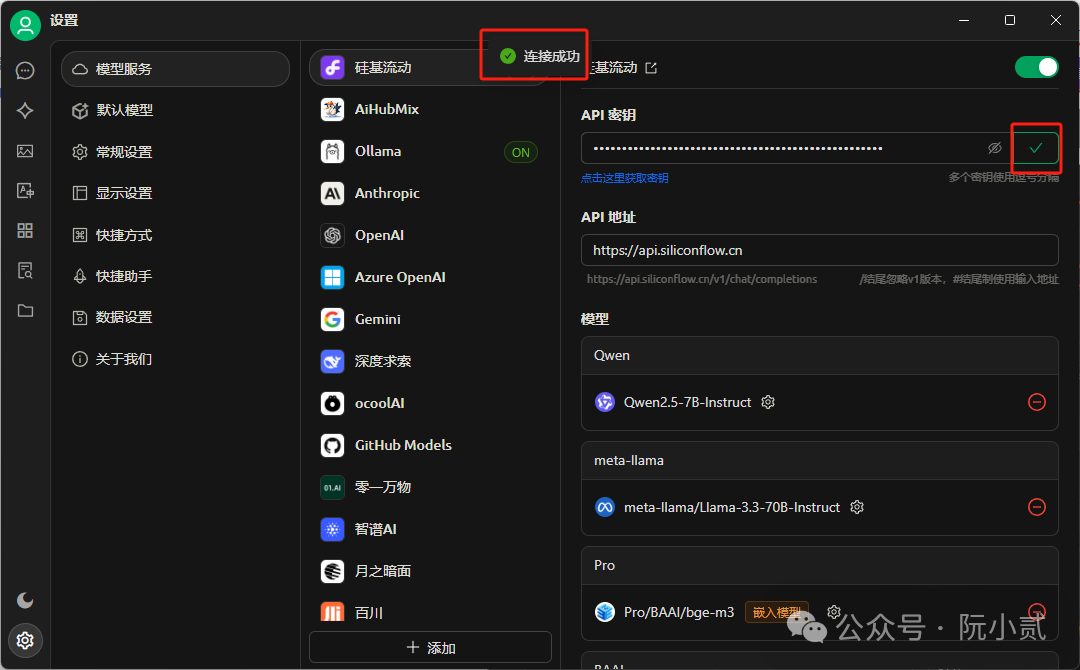This screenshot has width=1080, height=670.
Task: Click the 智谱AI provider logo
Action: click(x=333, y=530)
